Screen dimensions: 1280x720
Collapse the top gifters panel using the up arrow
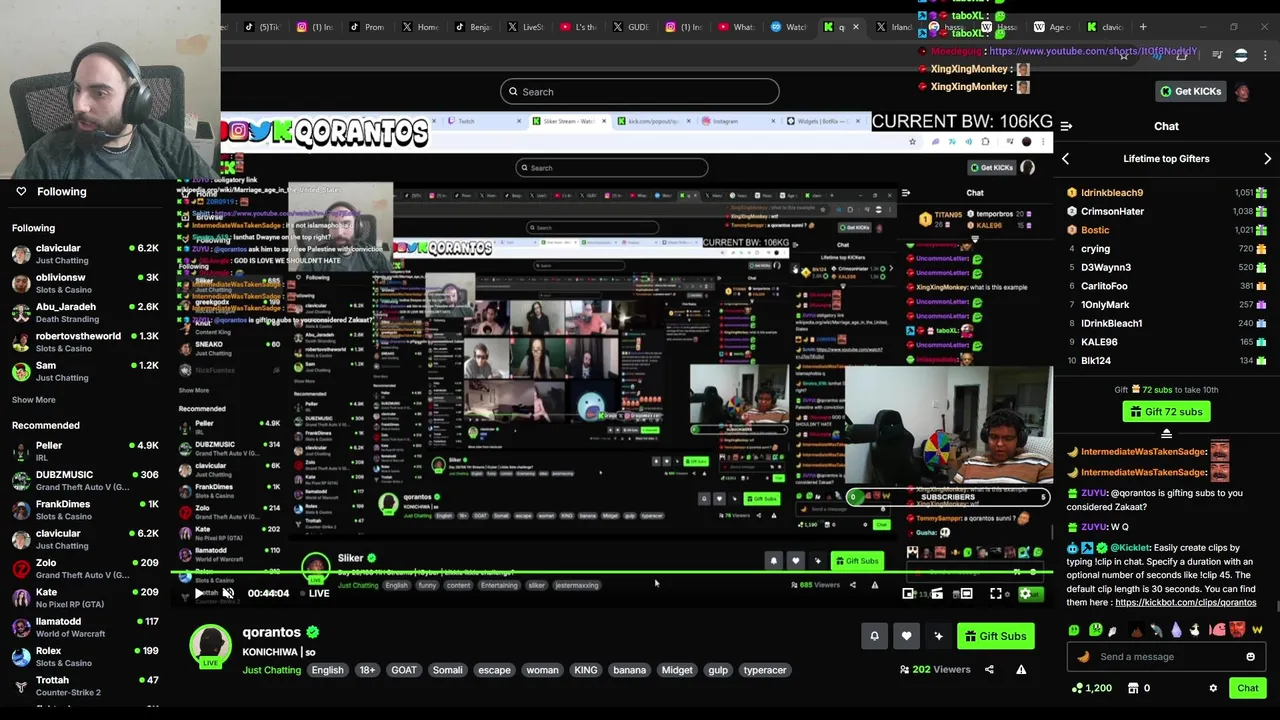pos(1166,433)
